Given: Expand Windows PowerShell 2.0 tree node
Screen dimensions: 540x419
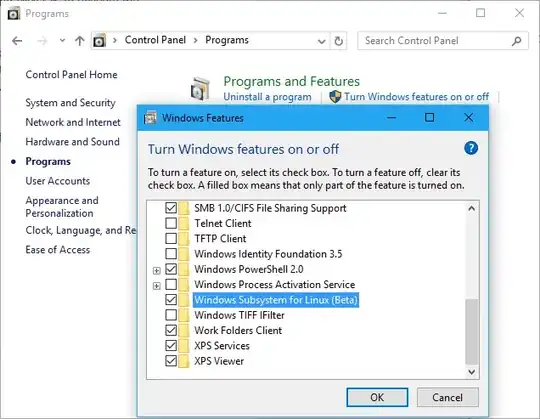Looking at the screenshot, I should point(157,271).
